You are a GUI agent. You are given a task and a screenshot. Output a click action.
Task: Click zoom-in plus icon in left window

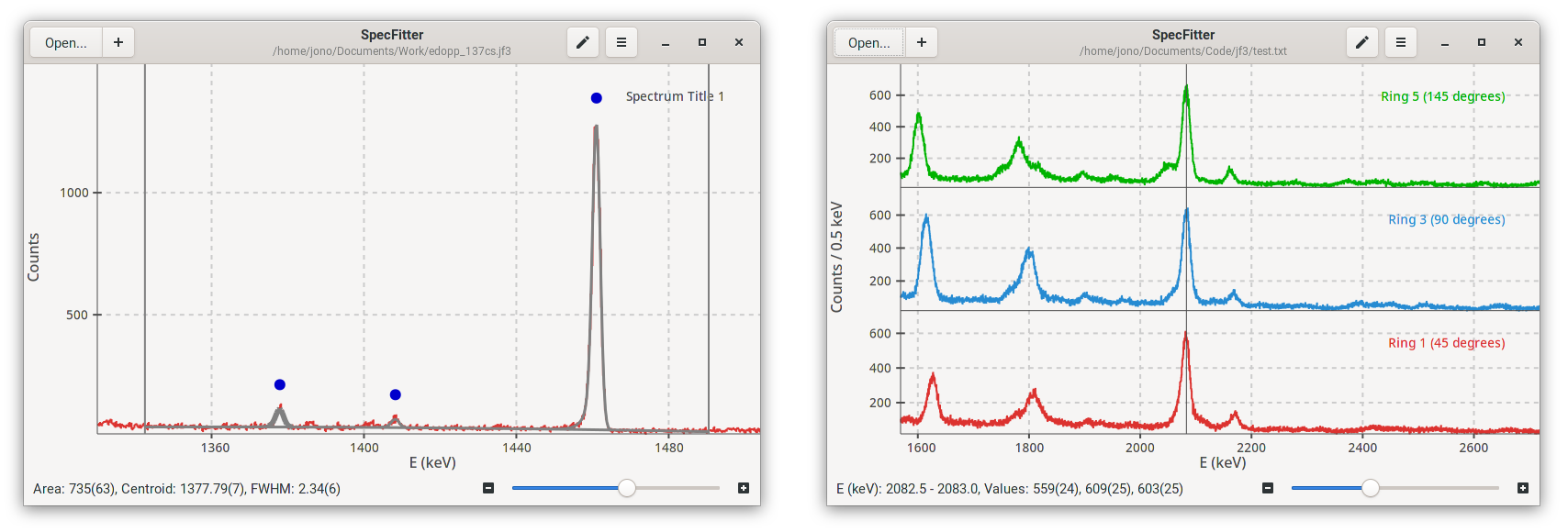click(744, 488)
